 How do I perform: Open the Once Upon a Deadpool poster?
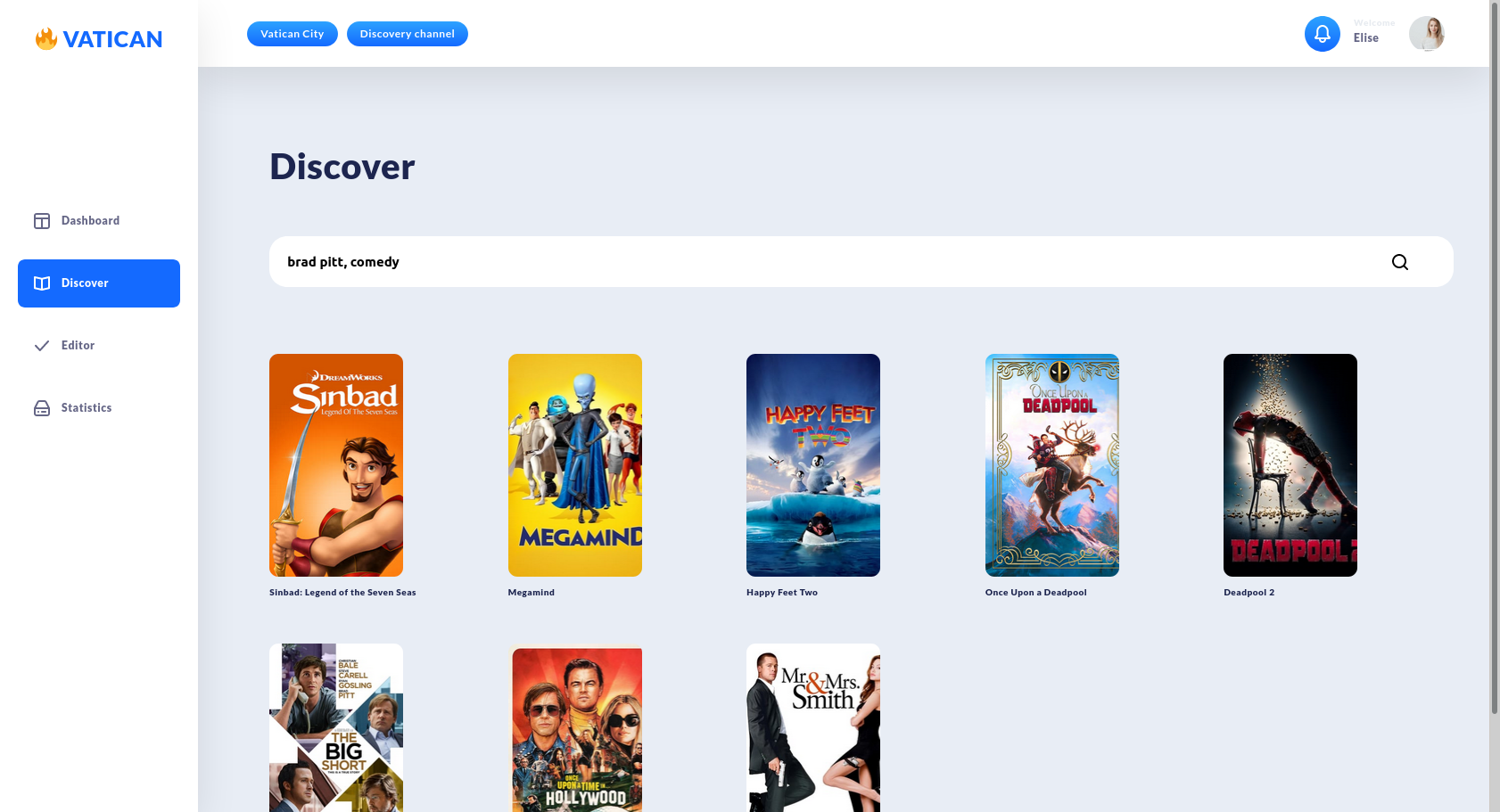(x=1052, y=465)
